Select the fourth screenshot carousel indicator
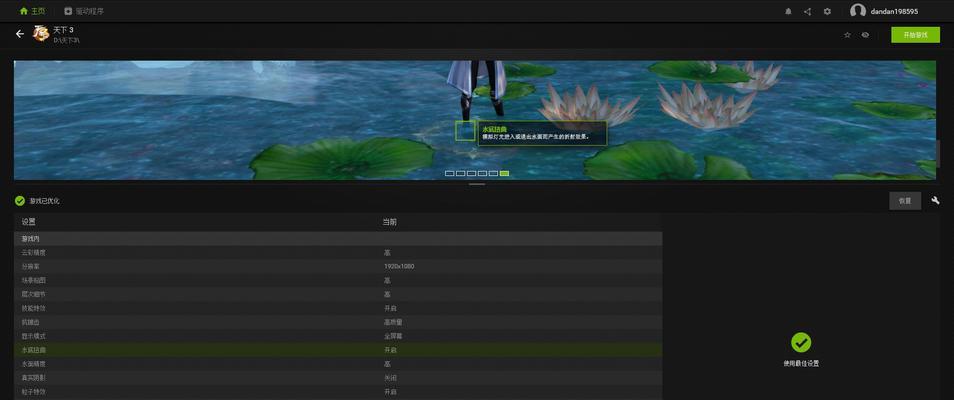The width and height of the screenshot is (954, 400). coord(482,174)
